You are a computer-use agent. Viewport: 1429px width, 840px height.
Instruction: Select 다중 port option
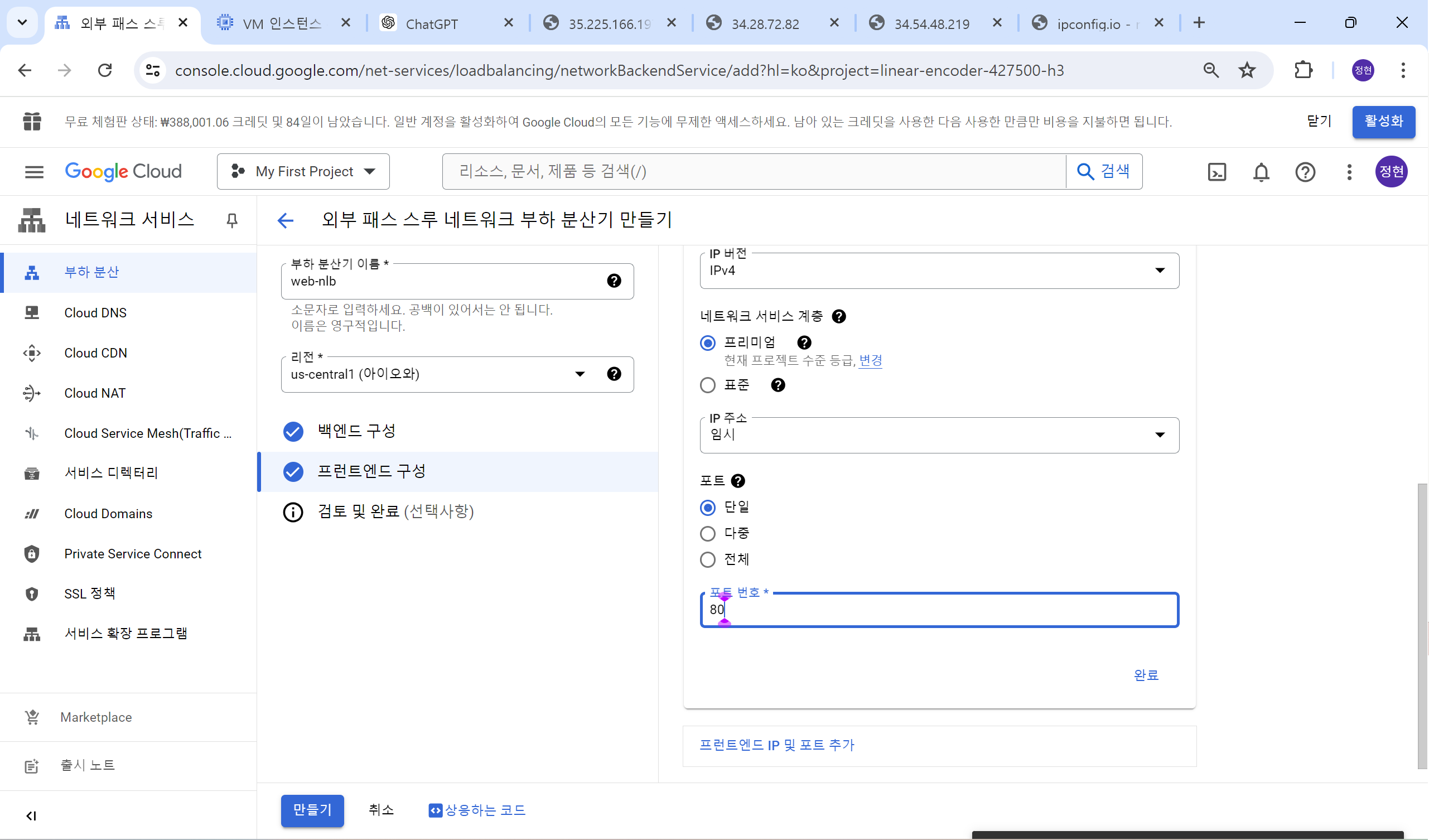point(708,533)
